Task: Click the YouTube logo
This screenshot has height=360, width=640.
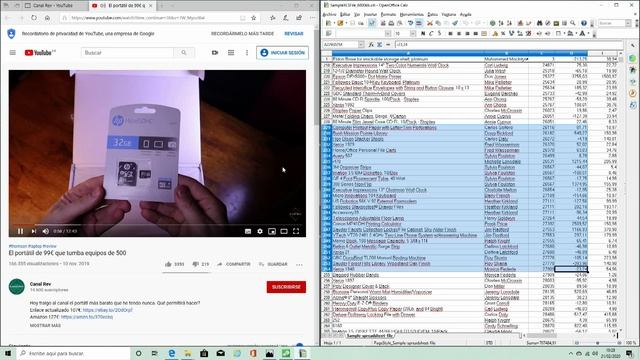Action: 40,53
